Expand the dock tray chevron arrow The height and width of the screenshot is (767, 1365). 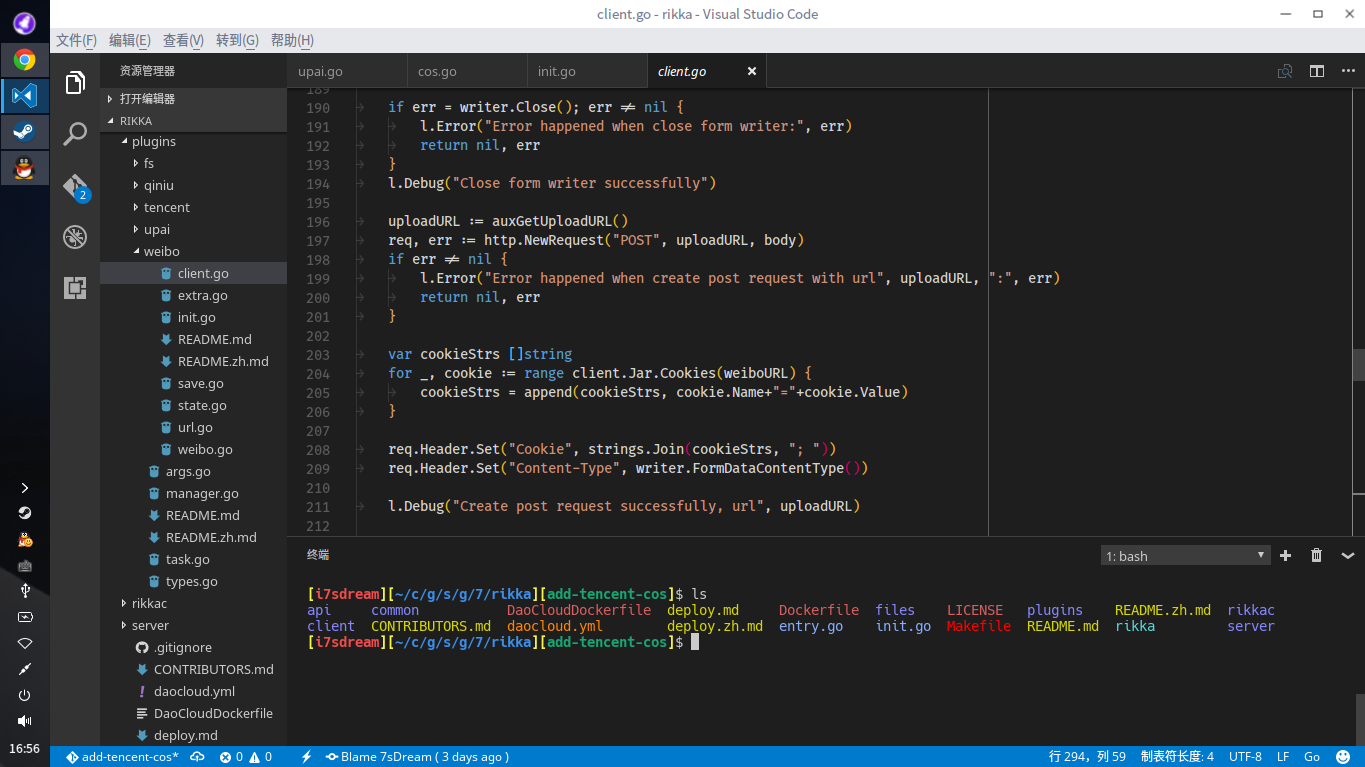coord(25,488)
